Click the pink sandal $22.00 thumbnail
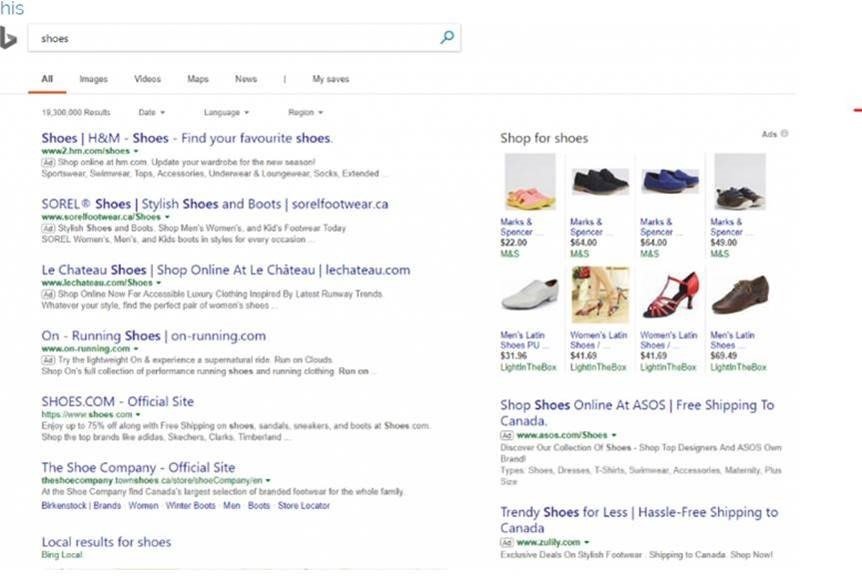 (530, 182)
